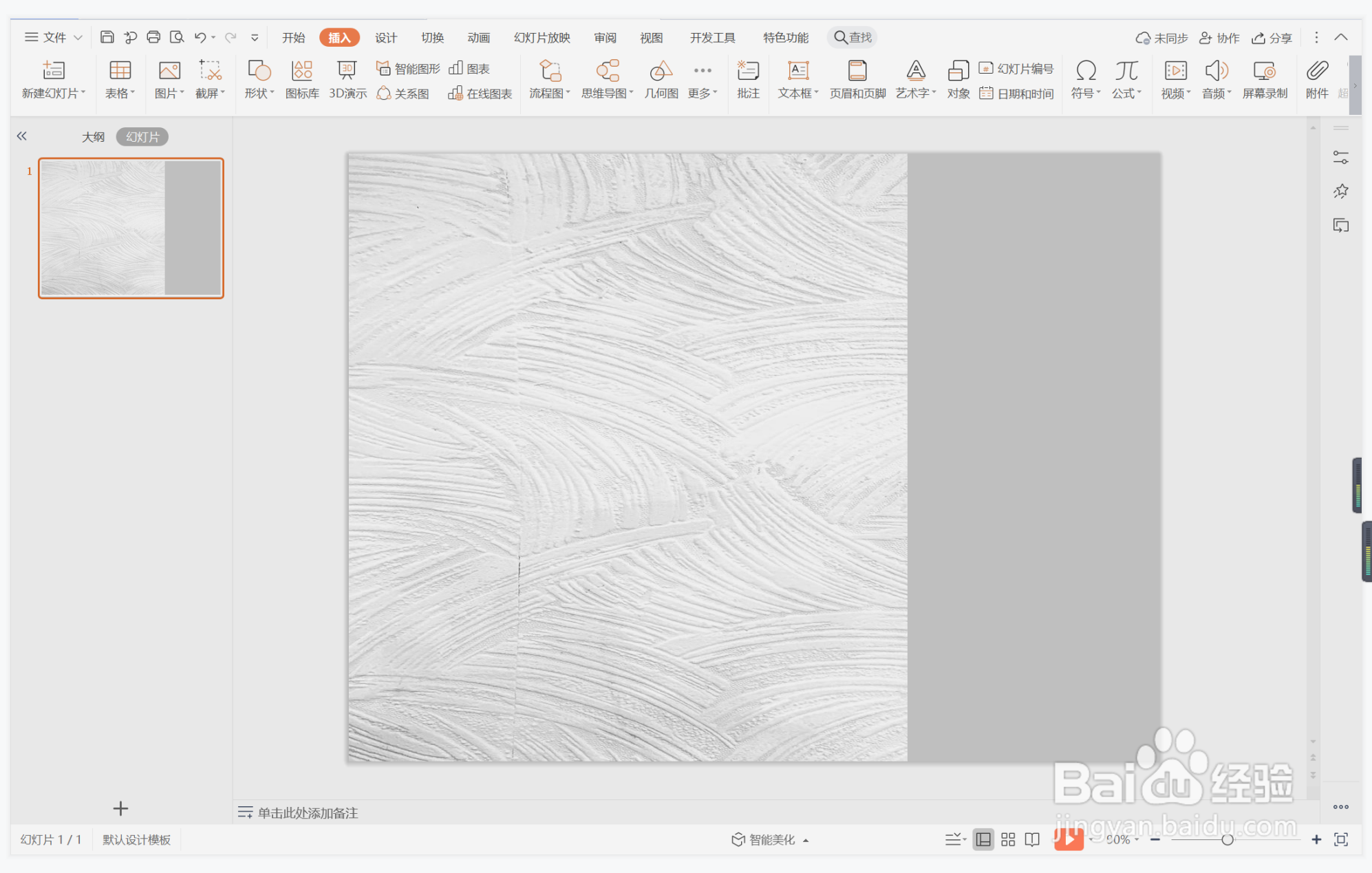
Task: Click the zoom slider handle
Action: tap(1227, 839)
